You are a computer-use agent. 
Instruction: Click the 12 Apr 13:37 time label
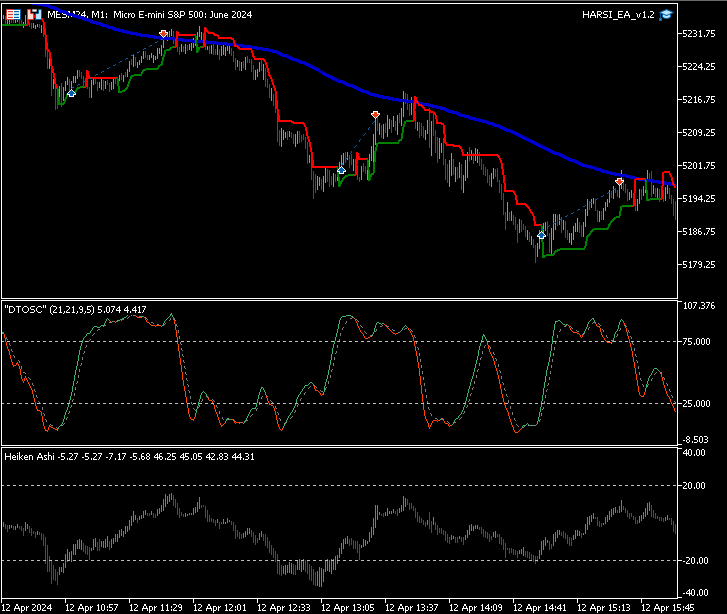(412, 608)
